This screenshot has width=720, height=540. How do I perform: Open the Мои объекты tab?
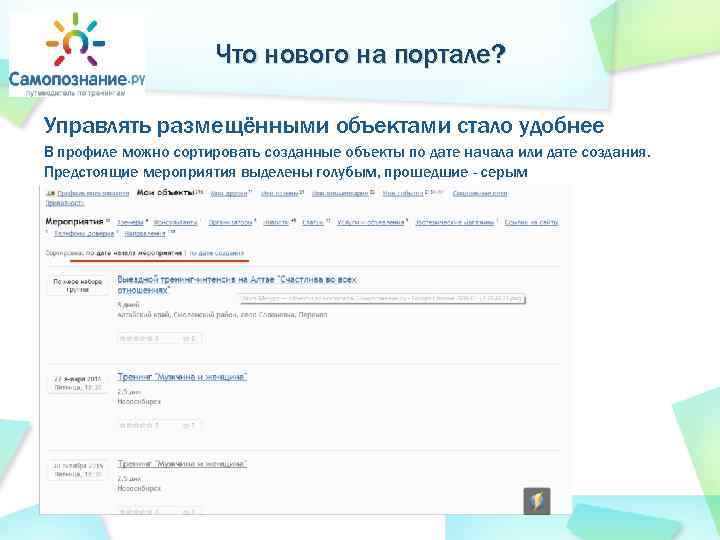tap(166, 193)
